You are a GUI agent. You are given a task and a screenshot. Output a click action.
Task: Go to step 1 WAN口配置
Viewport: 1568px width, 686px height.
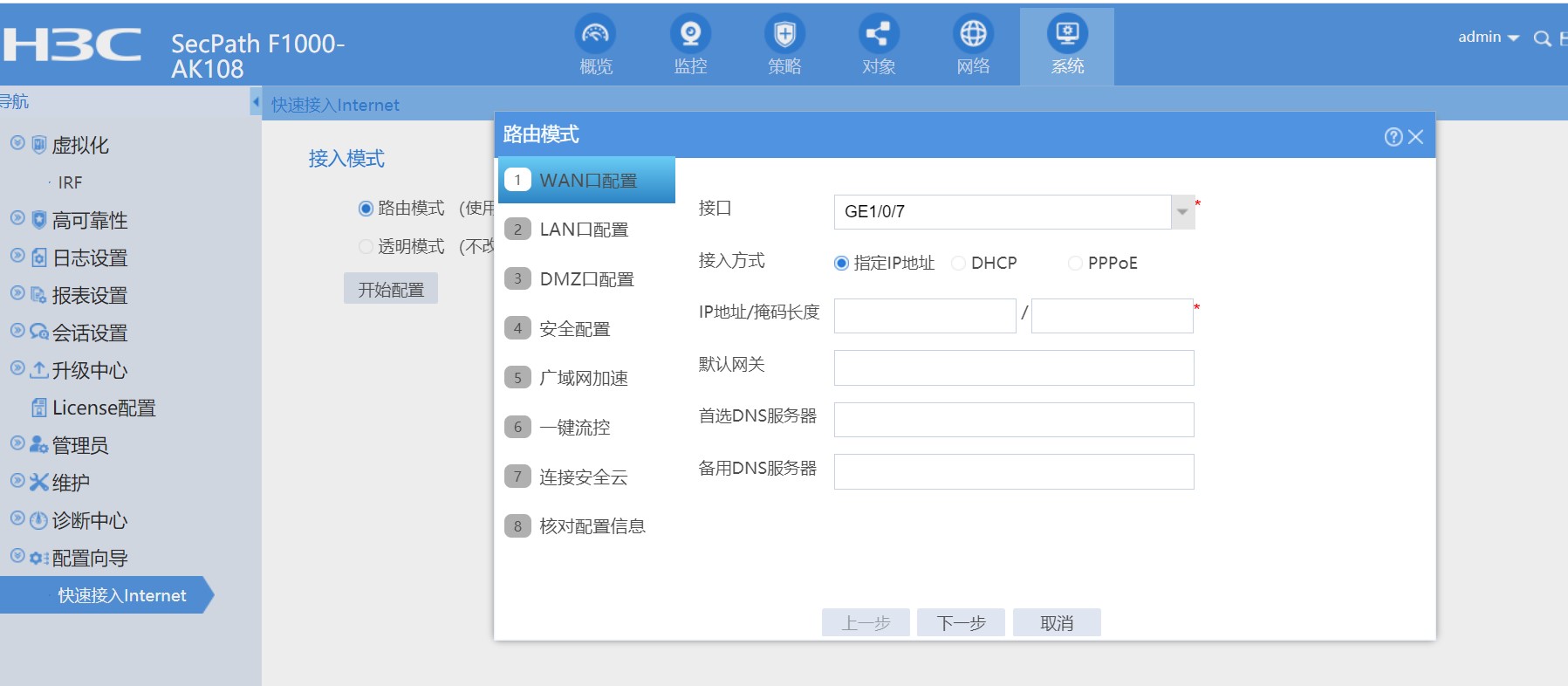[x=586, y=181]
